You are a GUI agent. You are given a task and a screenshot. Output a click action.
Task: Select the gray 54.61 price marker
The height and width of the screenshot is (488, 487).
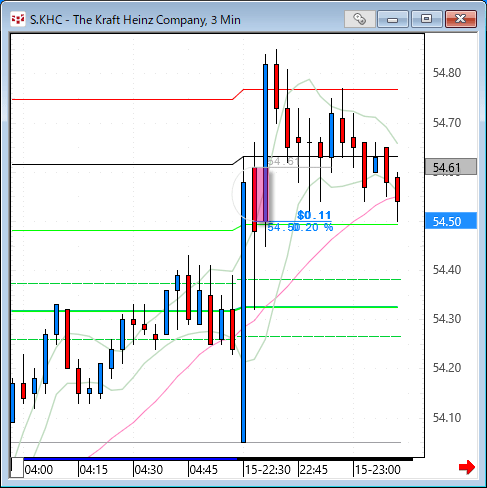[451, 167]
